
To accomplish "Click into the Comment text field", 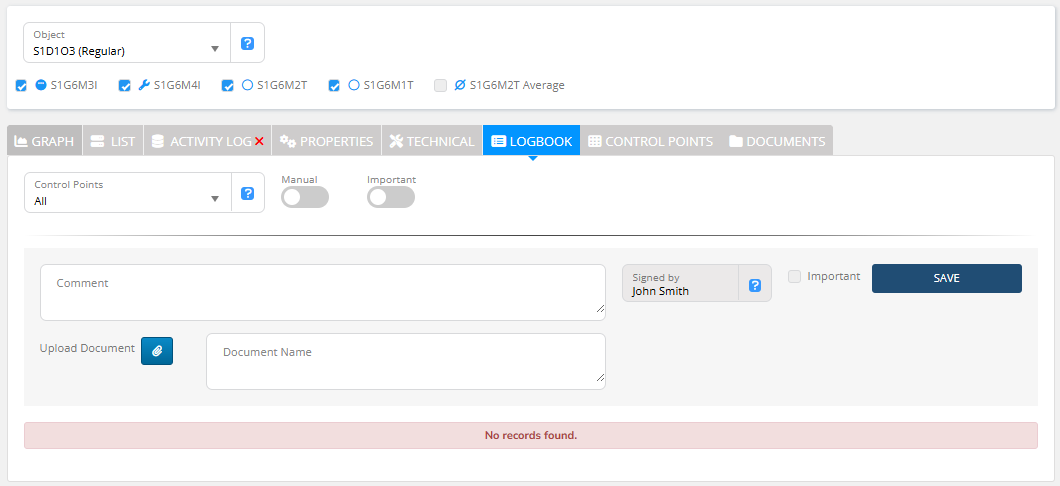I will pyautogui.click(x=322, y=292).
